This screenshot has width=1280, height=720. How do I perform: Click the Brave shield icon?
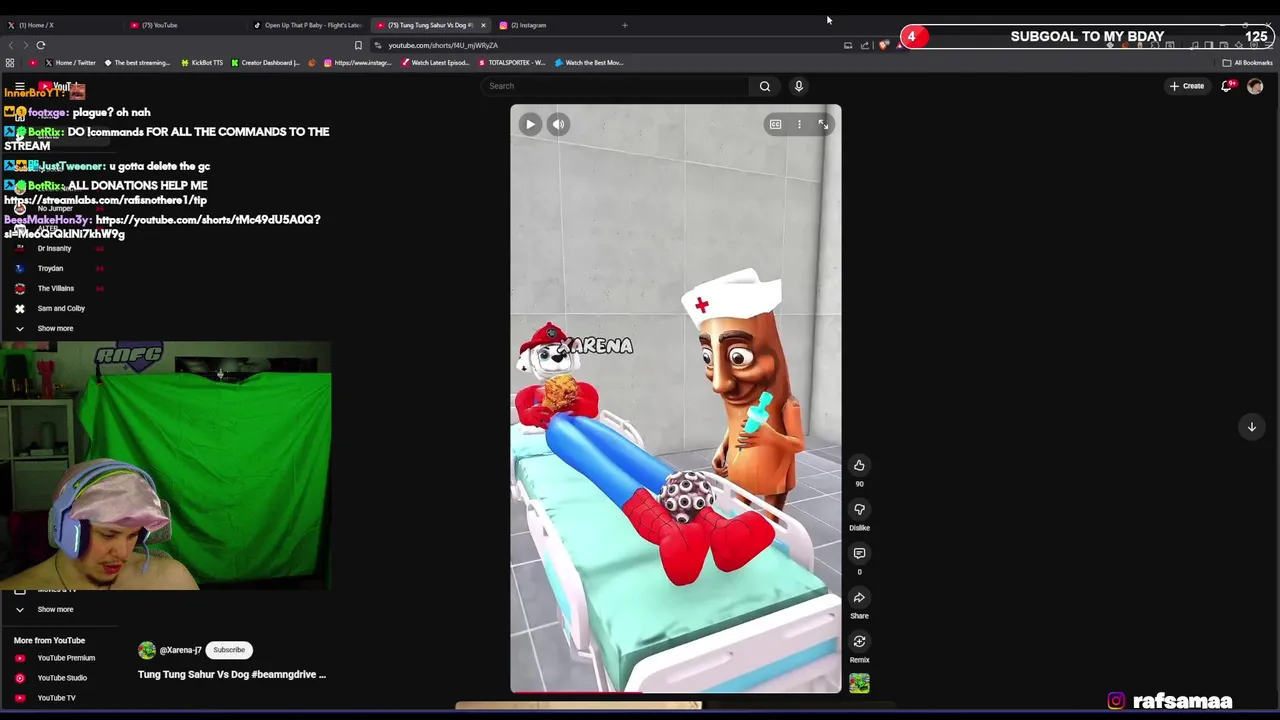tap(883, 45)
